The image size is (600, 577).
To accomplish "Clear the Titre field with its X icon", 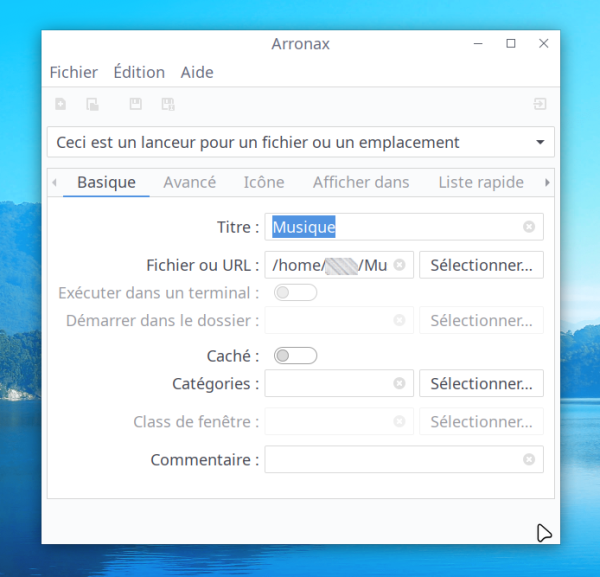I will coord(529,227).
